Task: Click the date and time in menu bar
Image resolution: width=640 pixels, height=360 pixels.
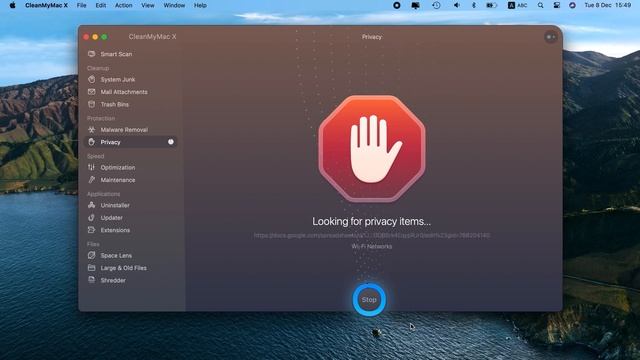Action: (607, 5)
